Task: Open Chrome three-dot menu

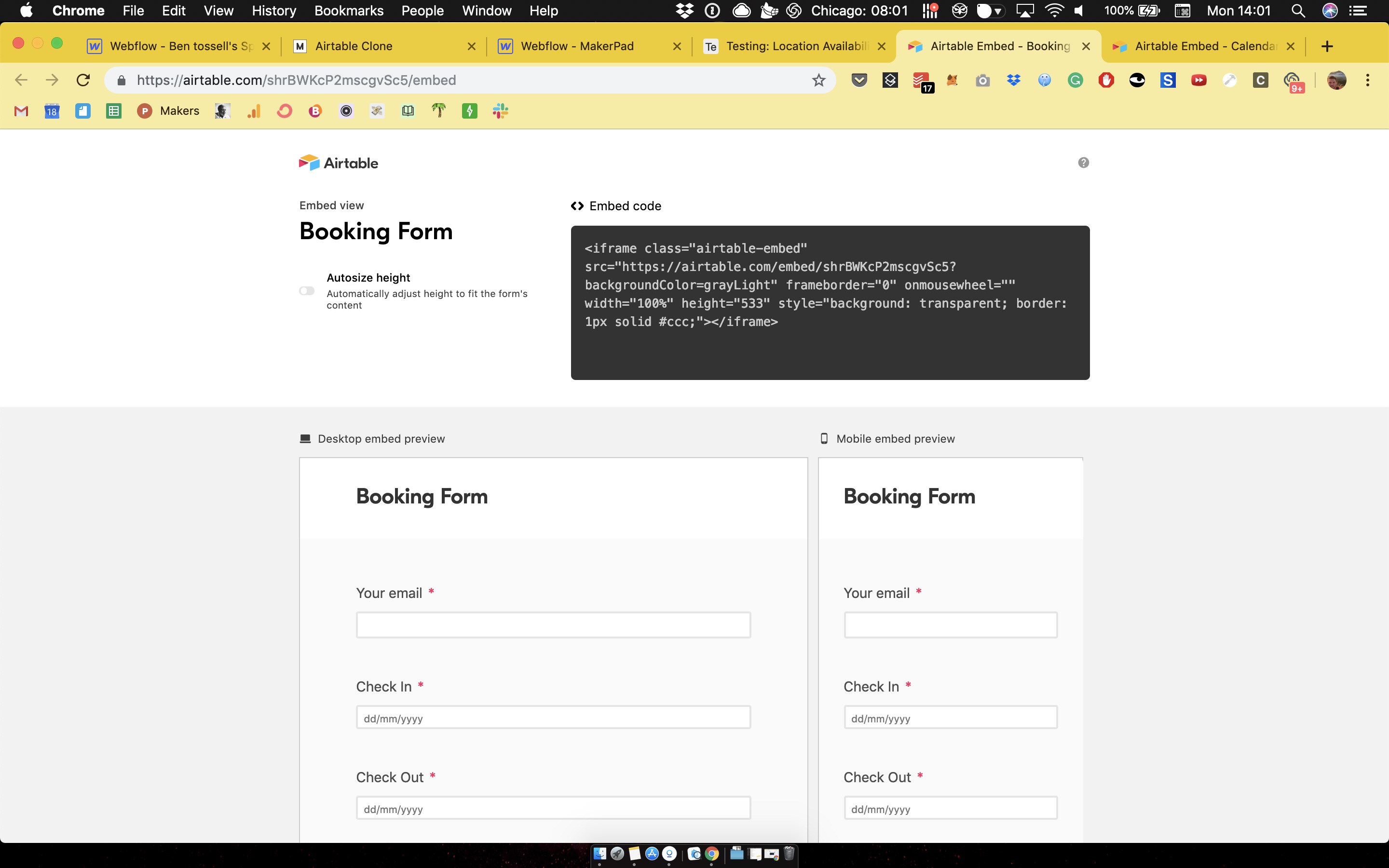Action: pos(1367,81)
